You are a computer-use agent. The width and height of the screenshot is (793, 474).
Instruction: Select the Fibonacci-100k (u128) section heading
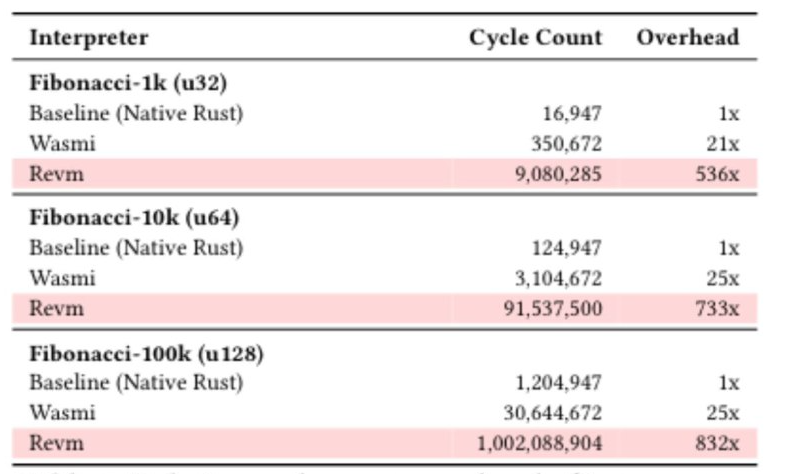[x=146, y=353]
